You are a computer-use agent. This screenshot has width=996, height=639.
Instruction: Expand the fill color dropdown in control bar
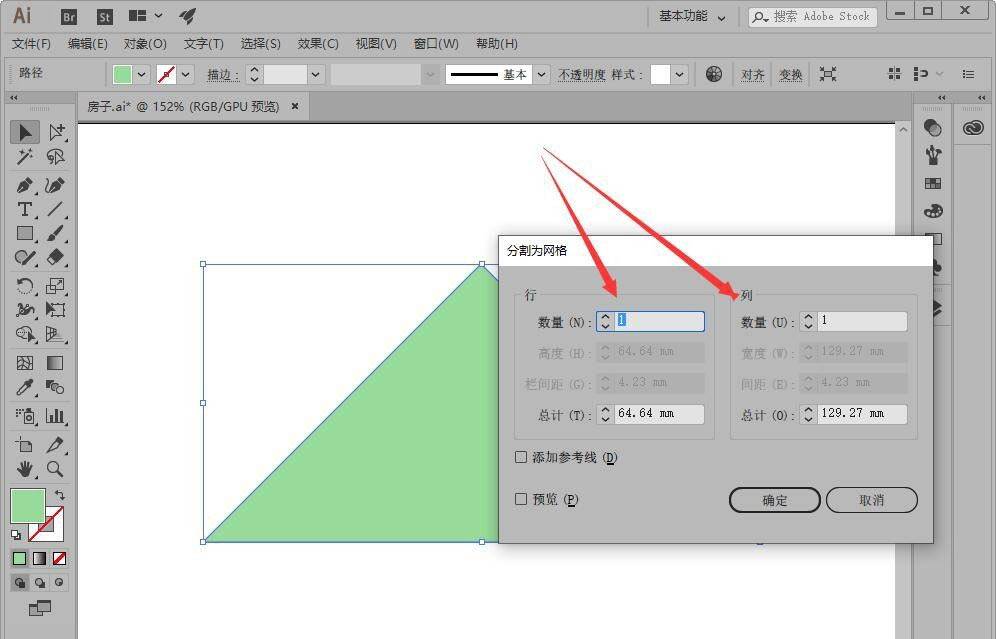pos(141,74)
